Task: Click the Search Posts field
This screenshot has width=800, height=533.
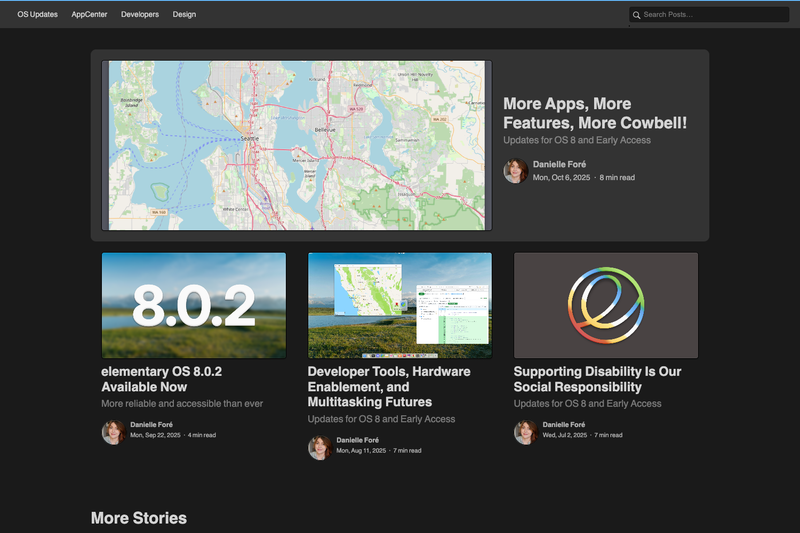Action: click(x=709, y=14)
